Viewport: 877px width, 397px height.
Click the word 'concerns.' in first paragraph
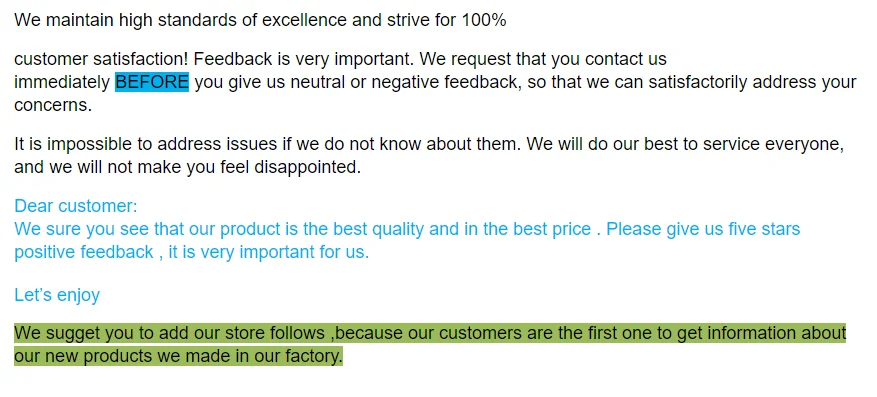53,105
